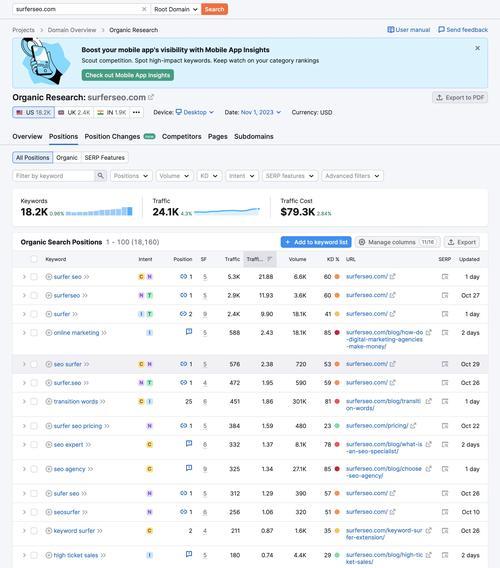Expand row details for keyword surfer

coord(24,531)
